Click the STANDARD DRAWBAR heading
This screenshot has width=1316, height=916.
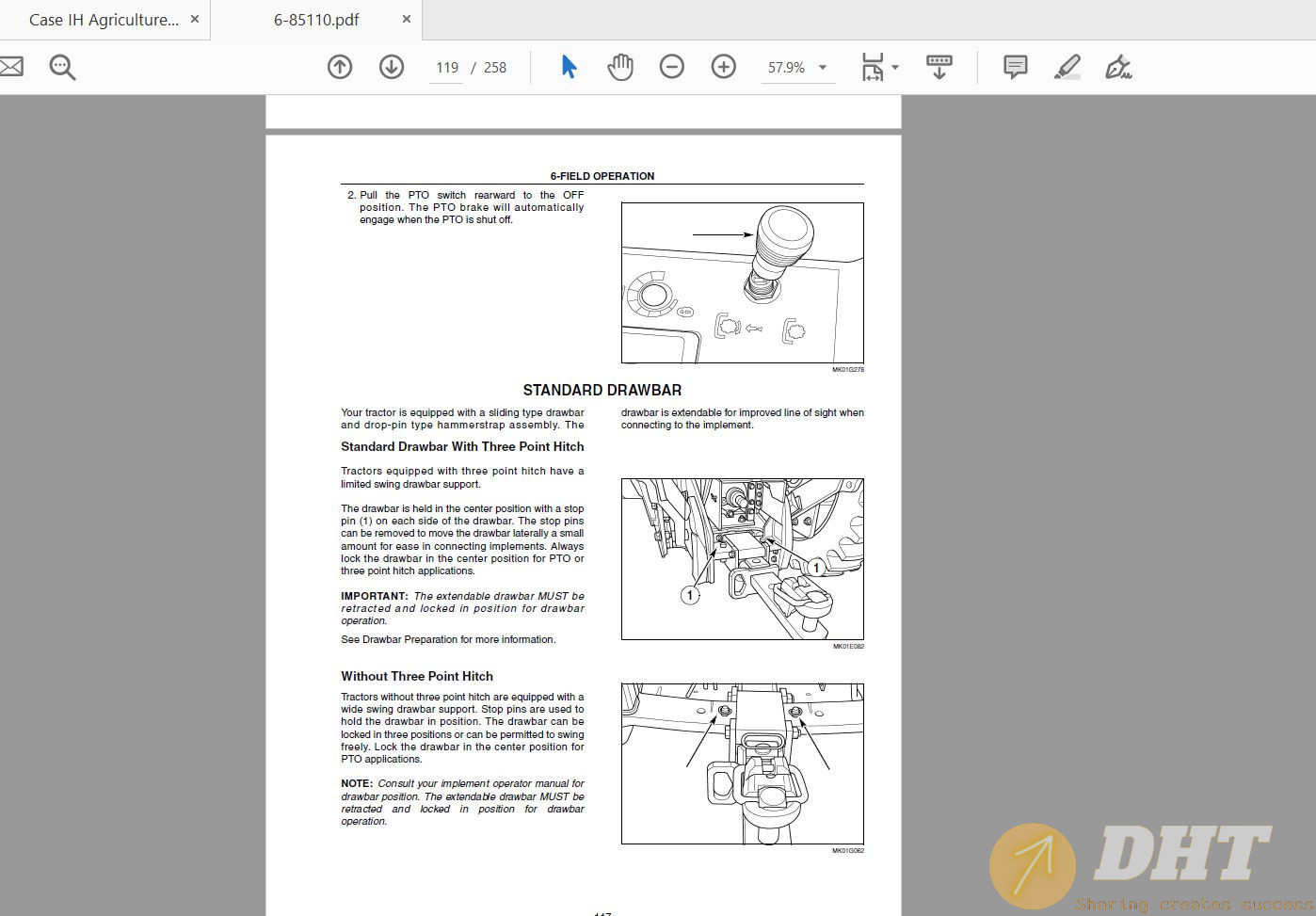click(x=602, y=390)
